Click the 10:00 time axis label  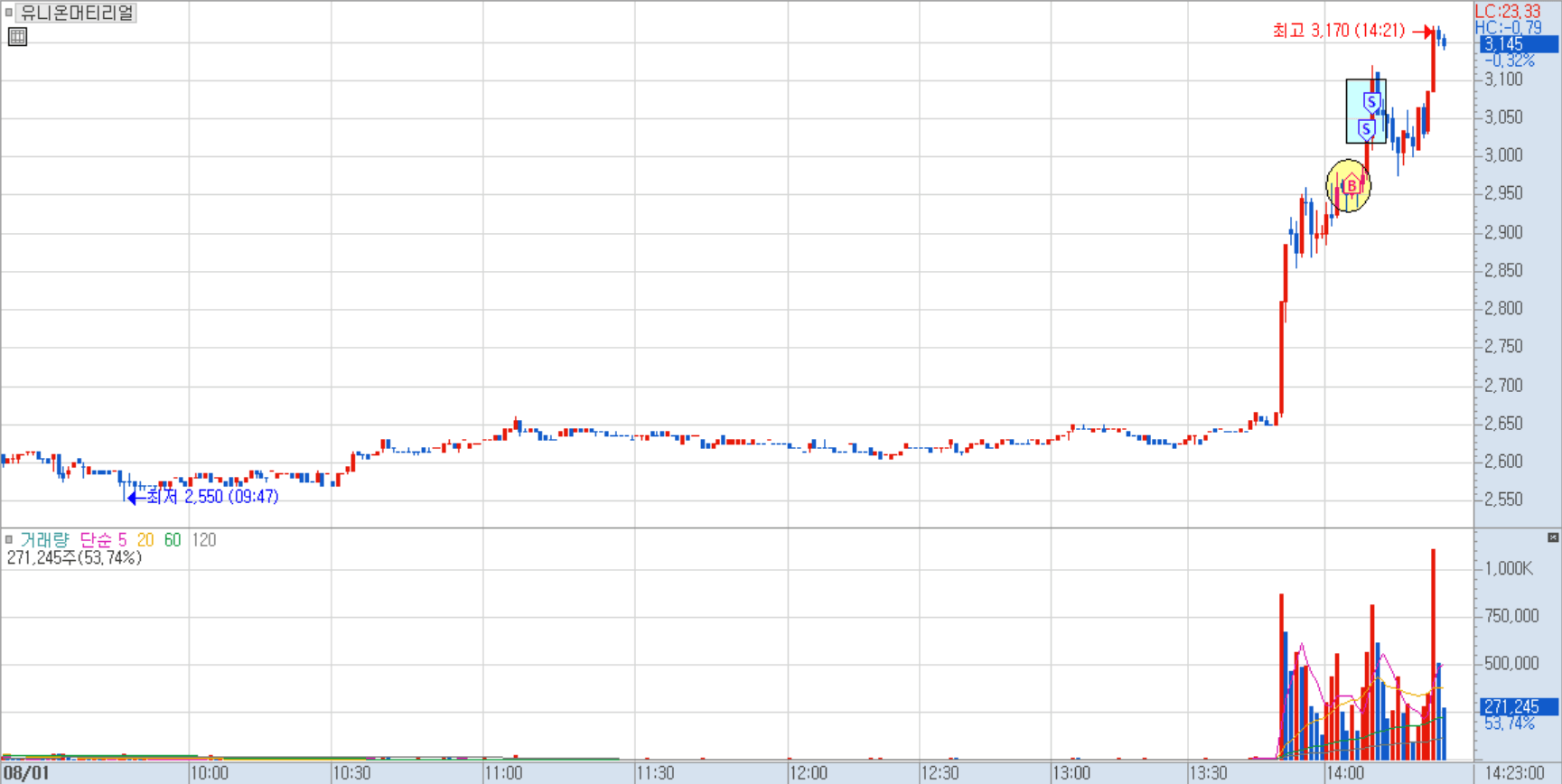click(210, 773)
